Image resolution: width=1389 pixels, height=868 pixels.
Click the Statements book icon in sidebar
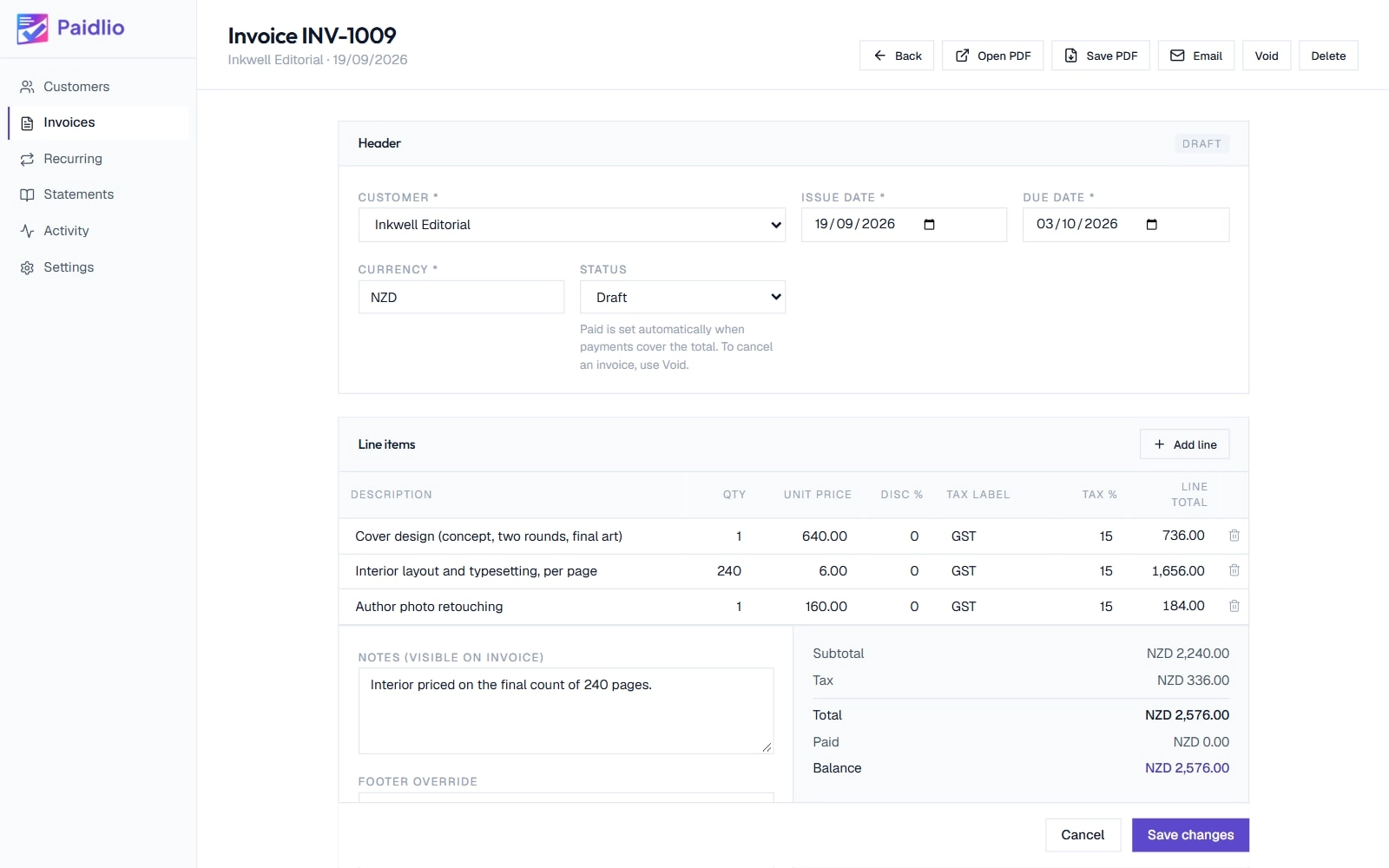tap(27, 194)
